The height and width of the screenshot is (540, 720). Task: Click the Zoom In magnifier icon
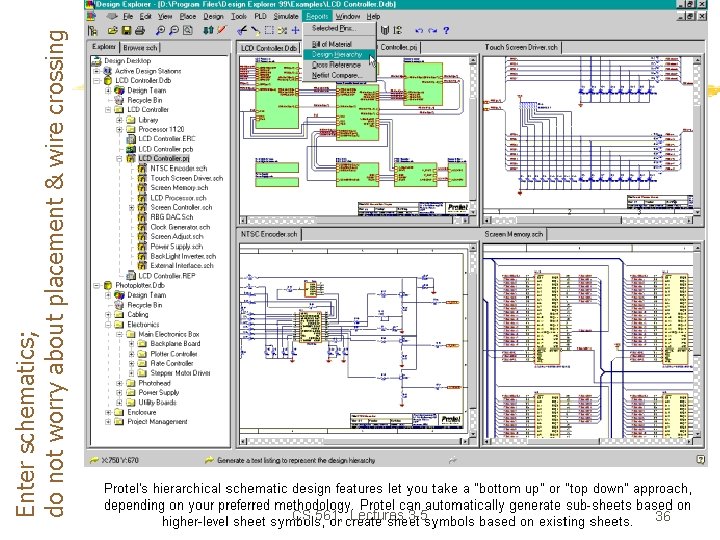tap(160, 30)
